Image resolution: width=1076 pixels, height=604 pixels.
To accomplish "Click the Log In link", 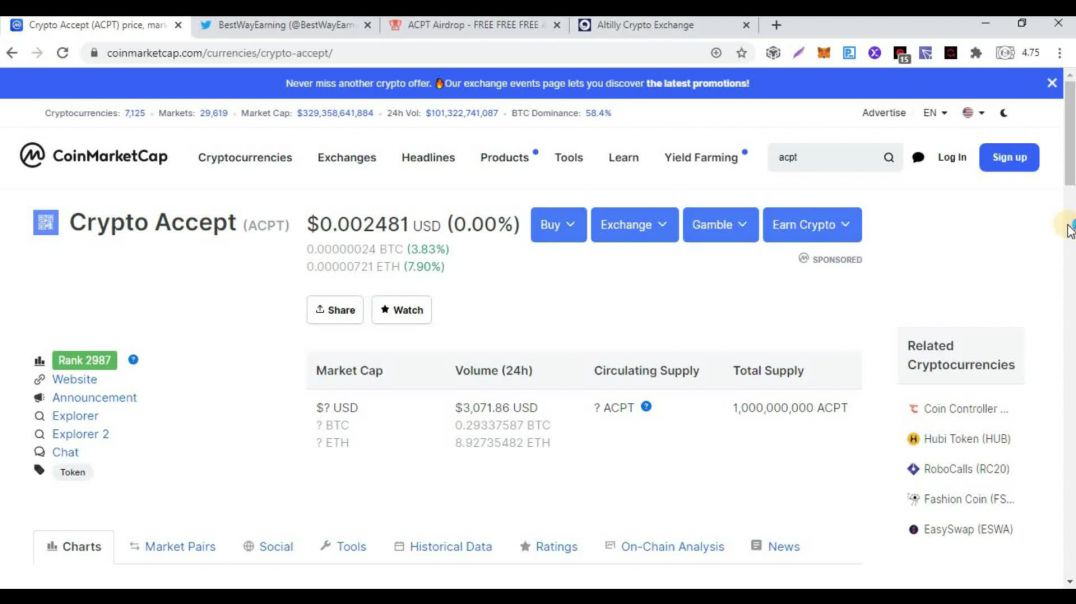I will tap(952, 157).
